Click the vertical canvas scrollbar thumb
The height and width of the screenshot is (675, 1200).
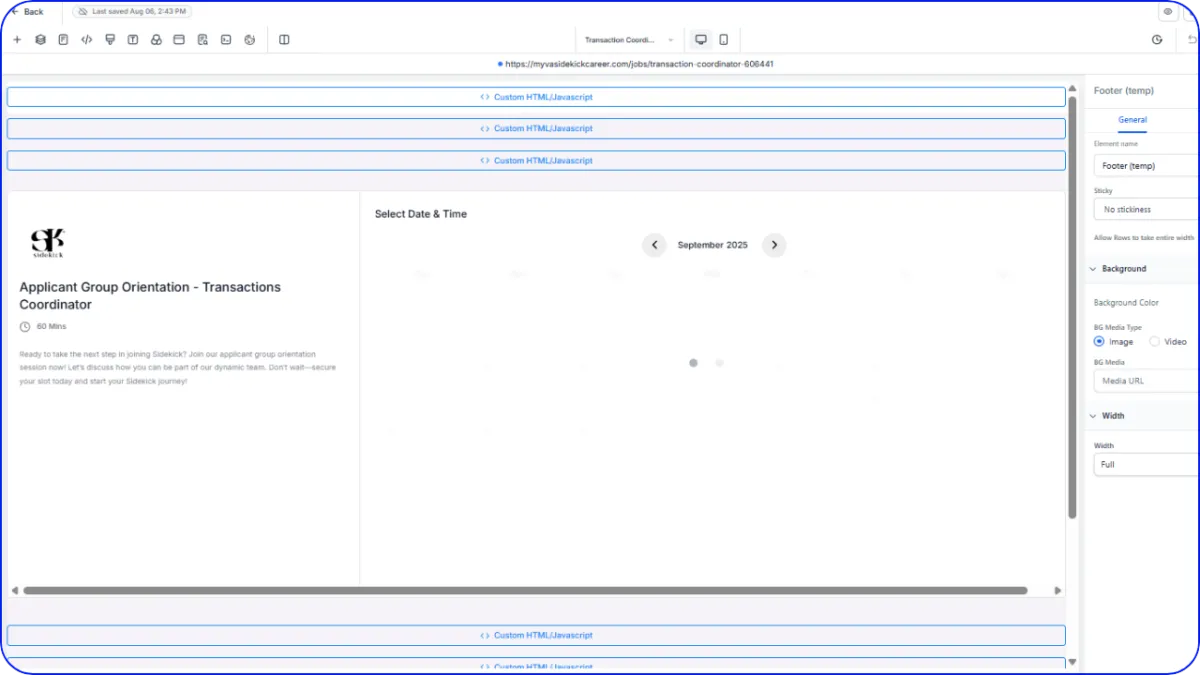click(1072, 307)
